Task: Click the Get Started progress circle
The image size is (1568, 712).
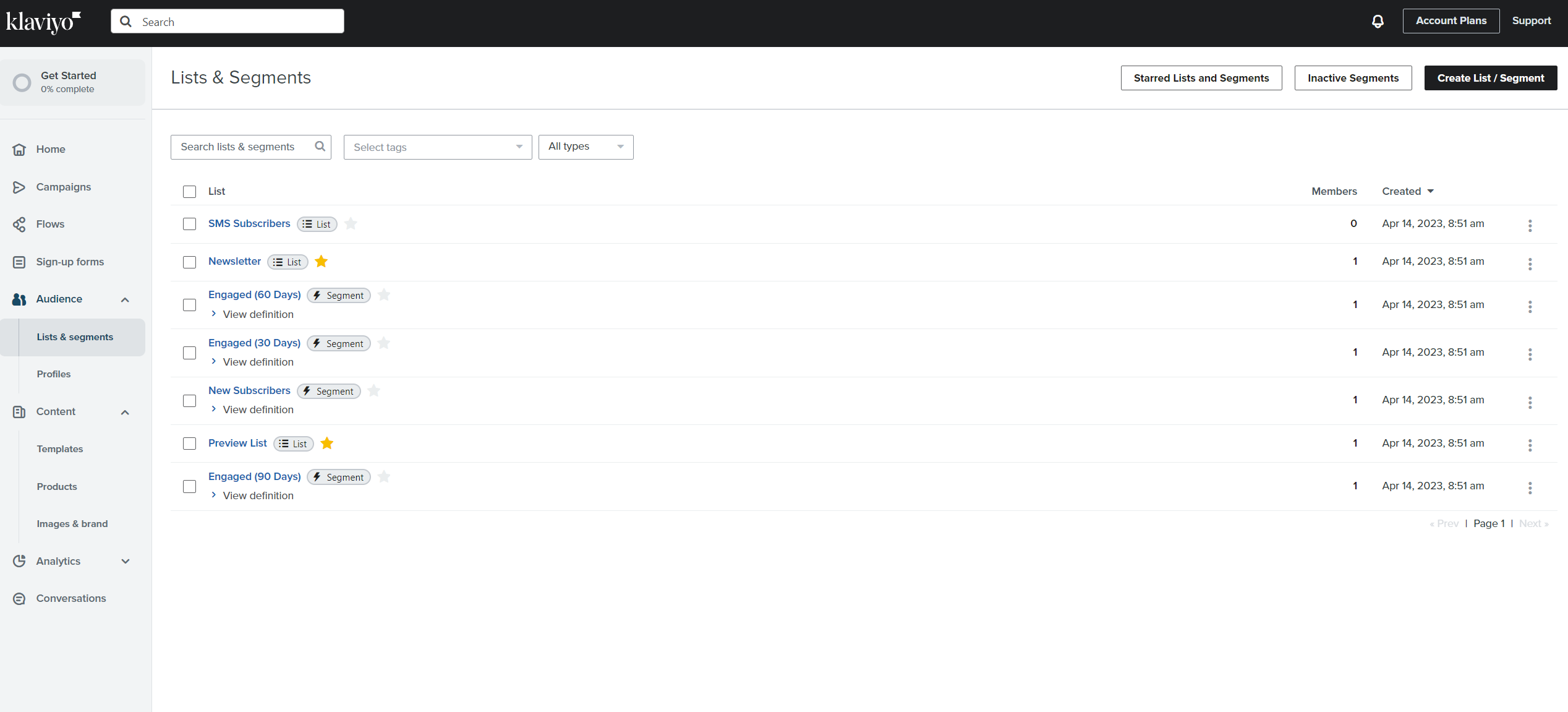Action: tap(22, 82)
